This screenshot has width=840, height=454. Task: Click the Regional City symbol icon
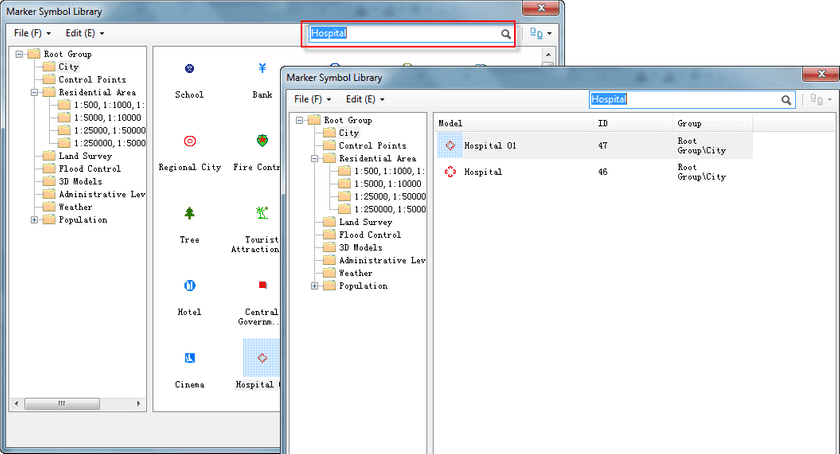189,141
